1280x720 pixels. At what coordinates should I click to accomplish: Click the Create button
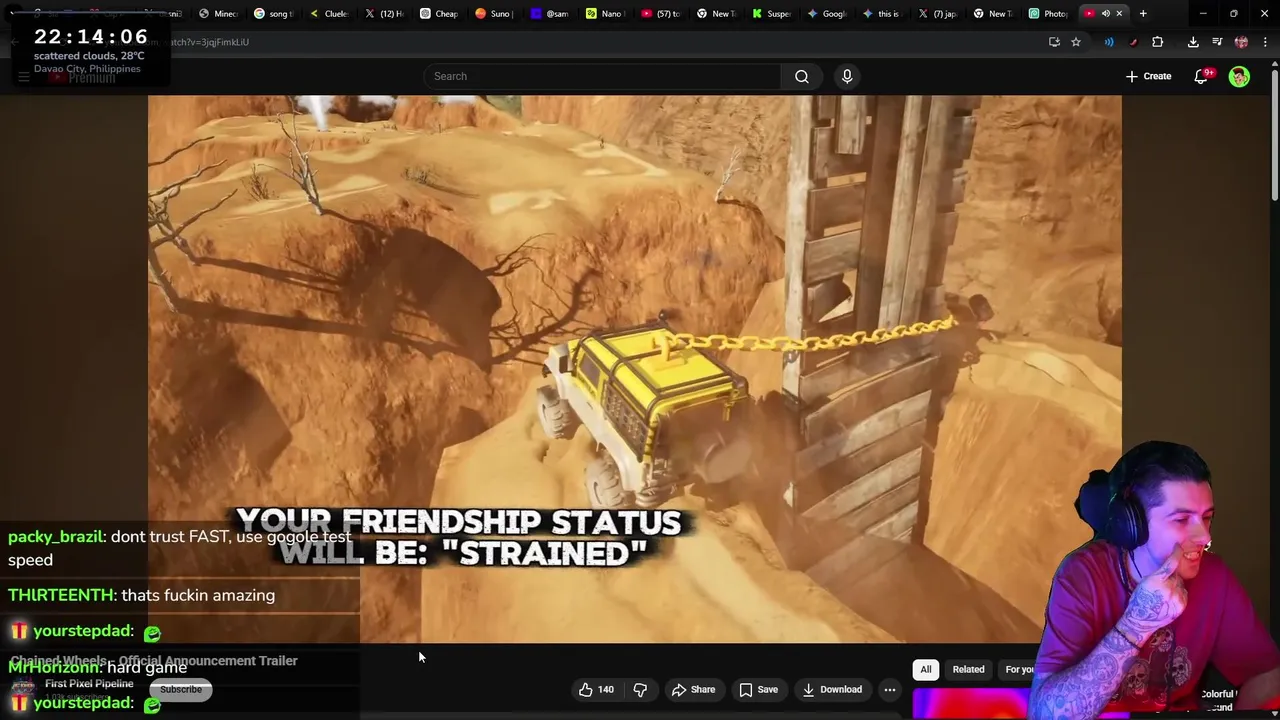(x=1148, y=76)
